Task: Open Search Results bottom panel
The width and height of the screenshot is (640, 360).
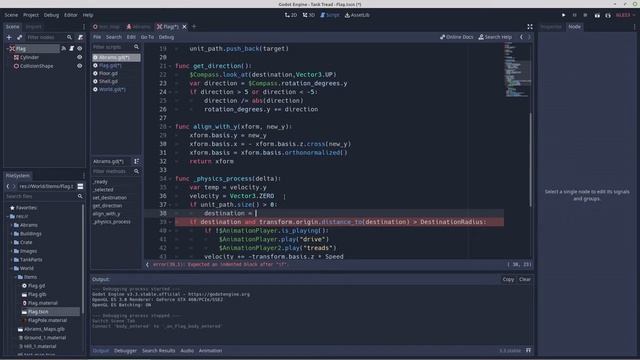Action: click(x=158, y=351)
